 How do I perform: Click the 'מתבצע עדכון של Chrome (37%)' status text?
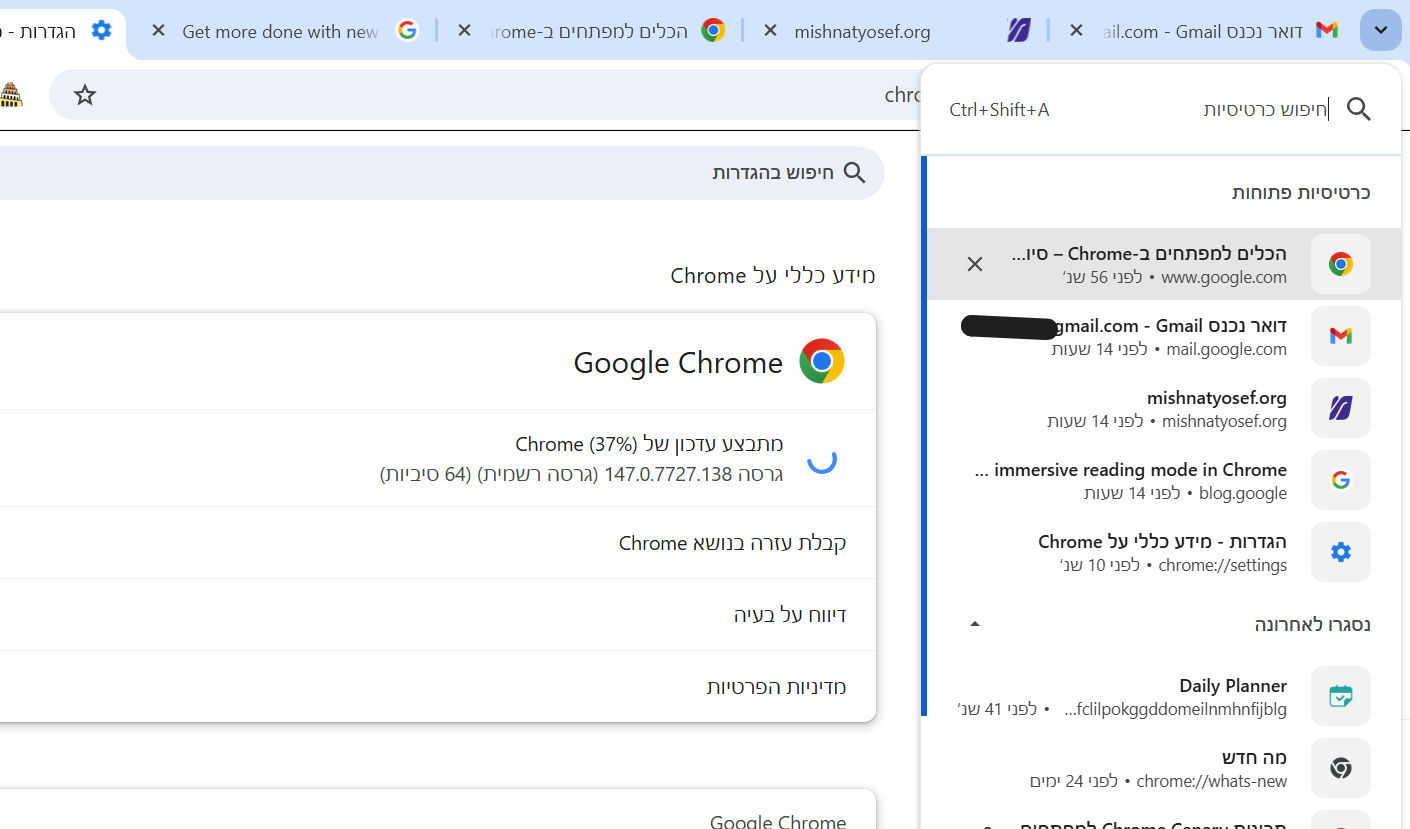coord(649,444)
